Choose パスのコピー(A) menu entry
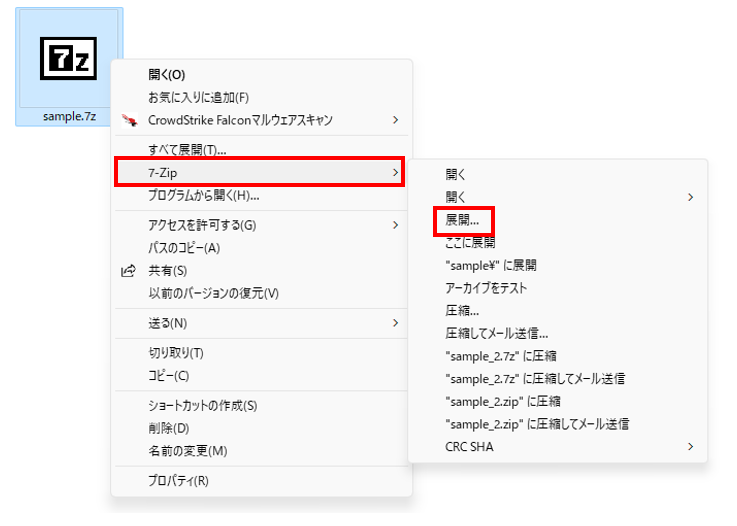This screenshot has width=737, height=526. pos(262,248)
